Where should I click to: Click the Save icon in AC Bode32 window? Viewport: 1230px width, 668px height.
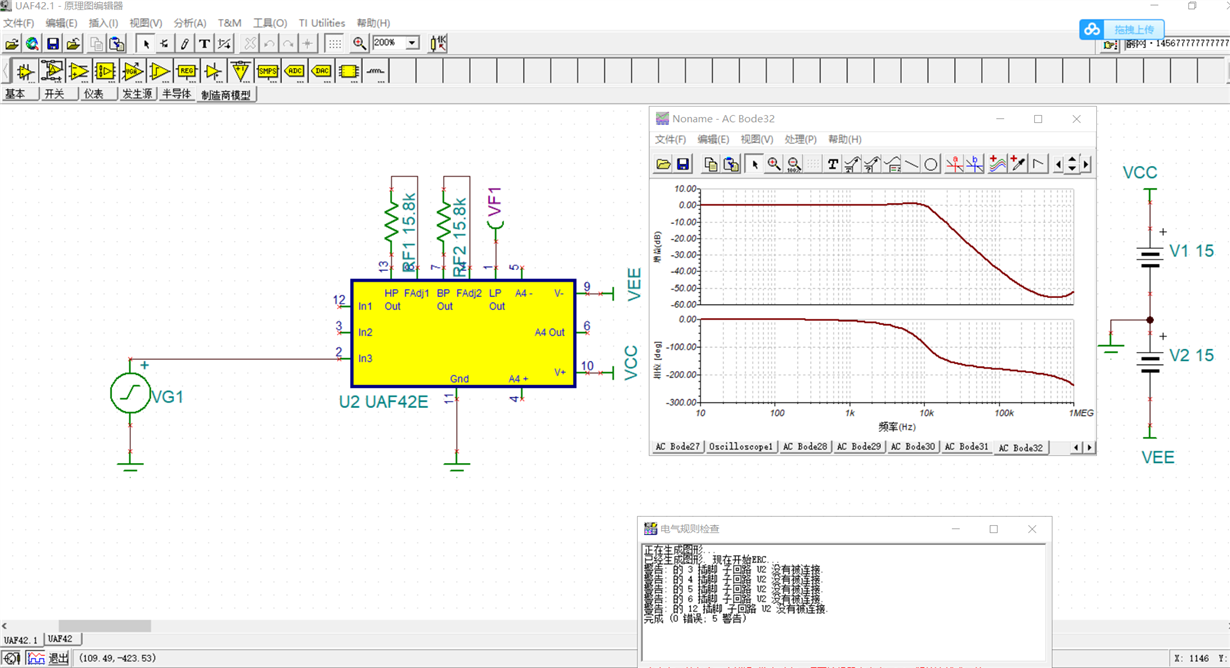coord(683,164)
